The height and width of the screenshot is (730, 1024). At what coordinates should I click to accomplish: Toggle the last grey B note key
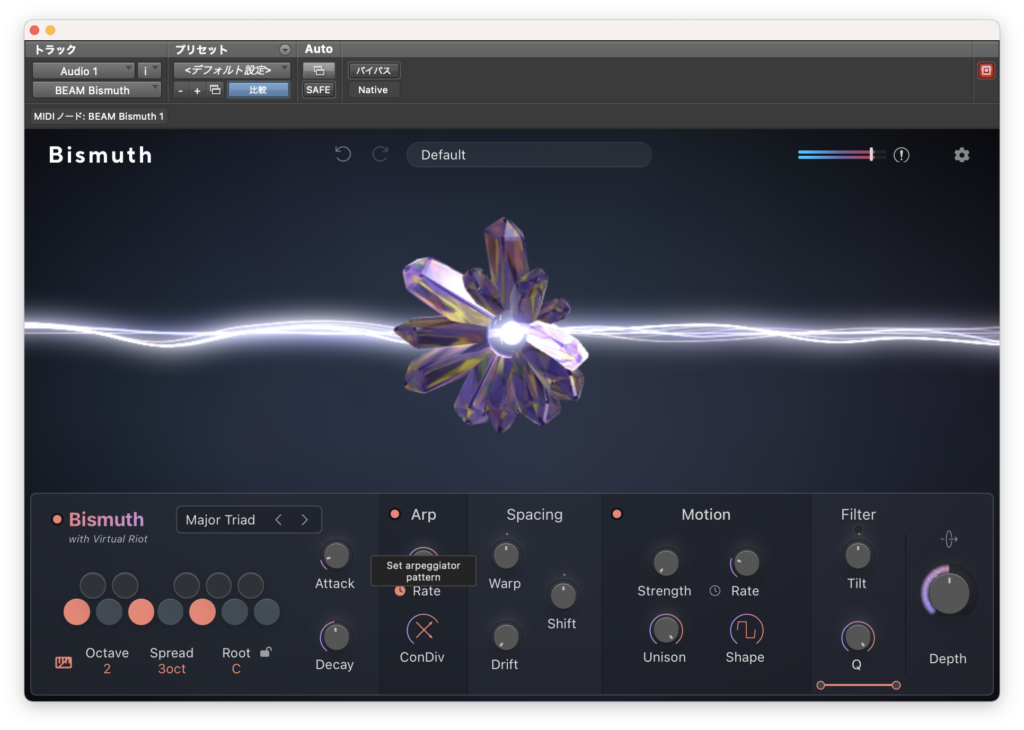(x=266, y=612)
